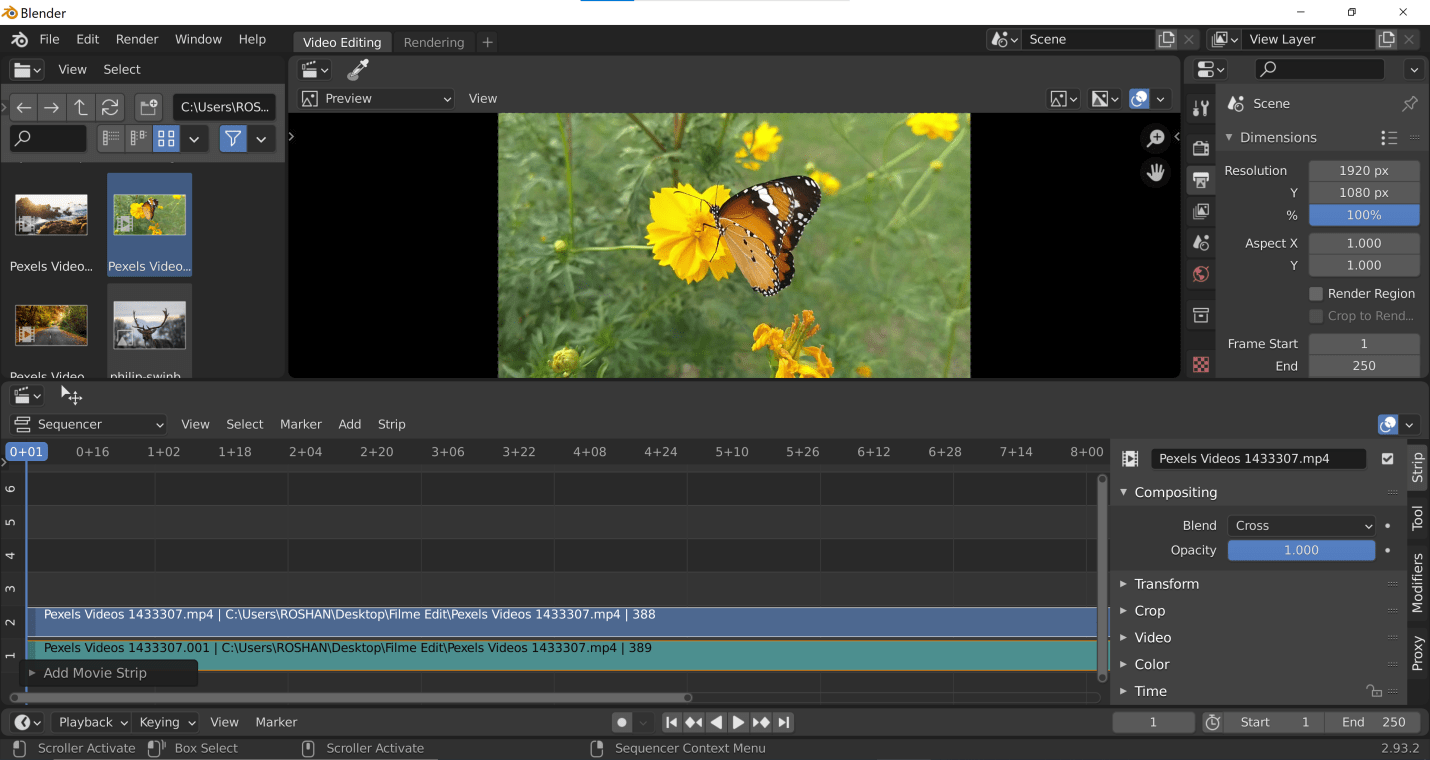This screenshot has height=760, width=1430.
Task: Click the refresh file list icon
Action: point(110,107)
